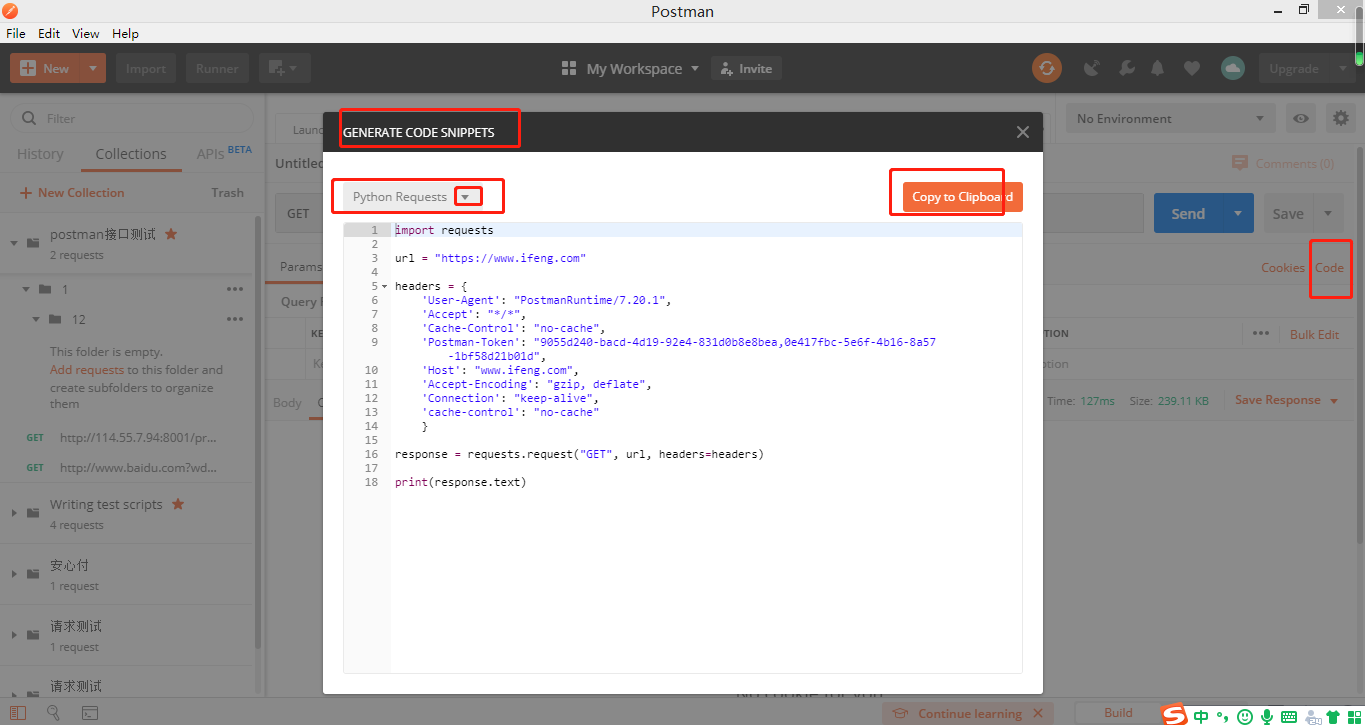Image resolution: width=1365 pixels, height=725 pixels.
Task: Open the New button dropdown arrow
Action: point(93,68)
